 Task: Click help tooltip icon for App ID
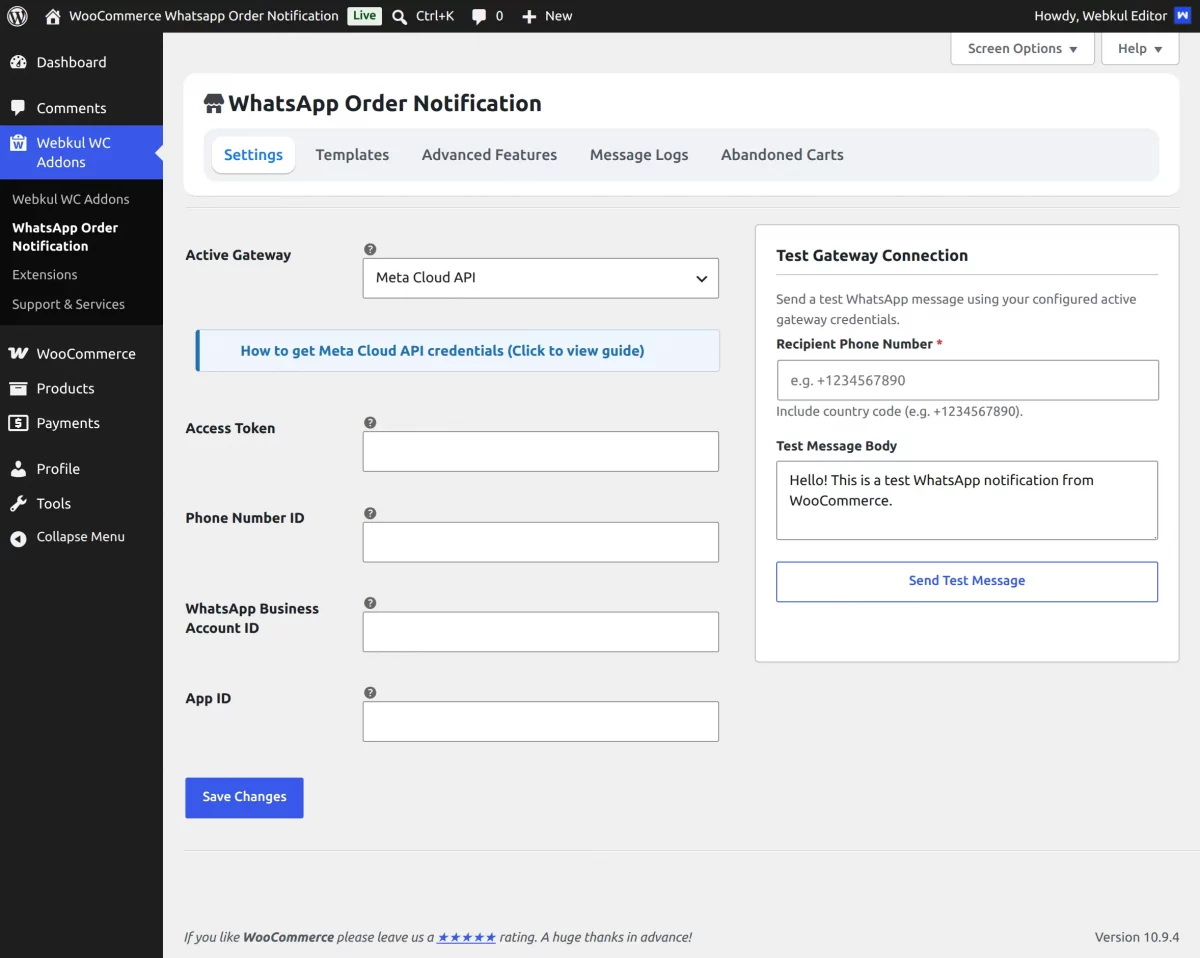[370, 692]
